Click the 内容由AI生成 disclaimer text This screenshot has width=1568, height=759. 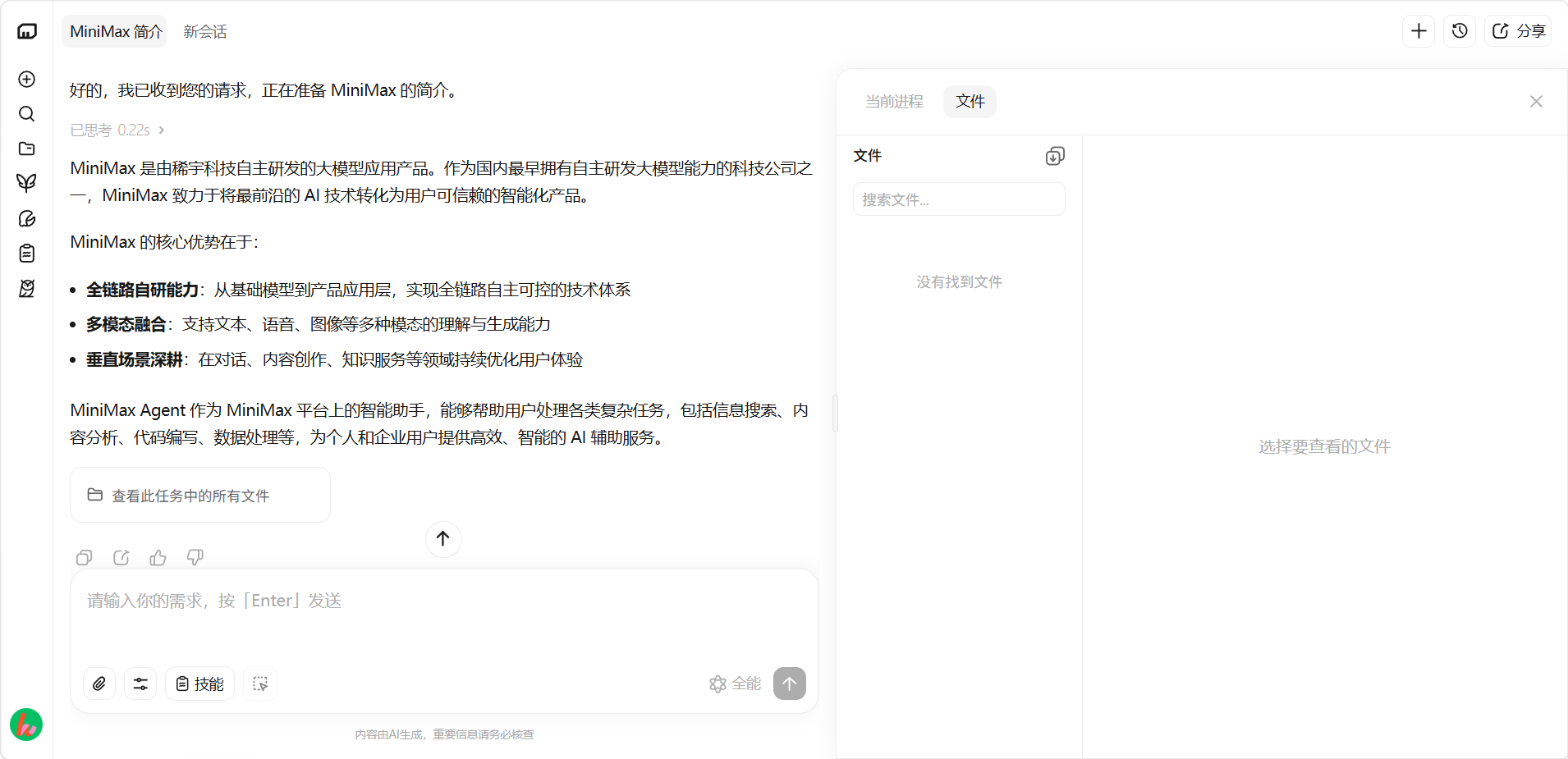444,734
